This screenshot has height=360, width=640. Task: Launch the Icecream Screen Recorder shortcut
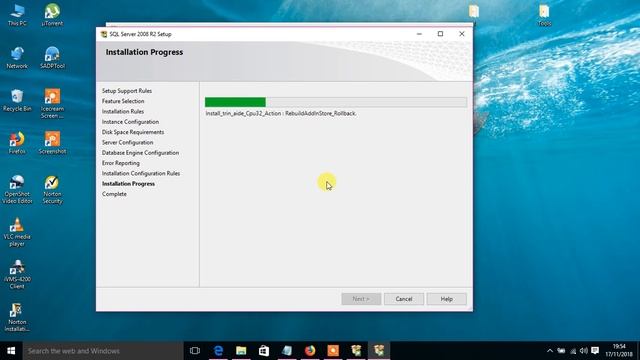pyautogui.click(x=52, y=104)
